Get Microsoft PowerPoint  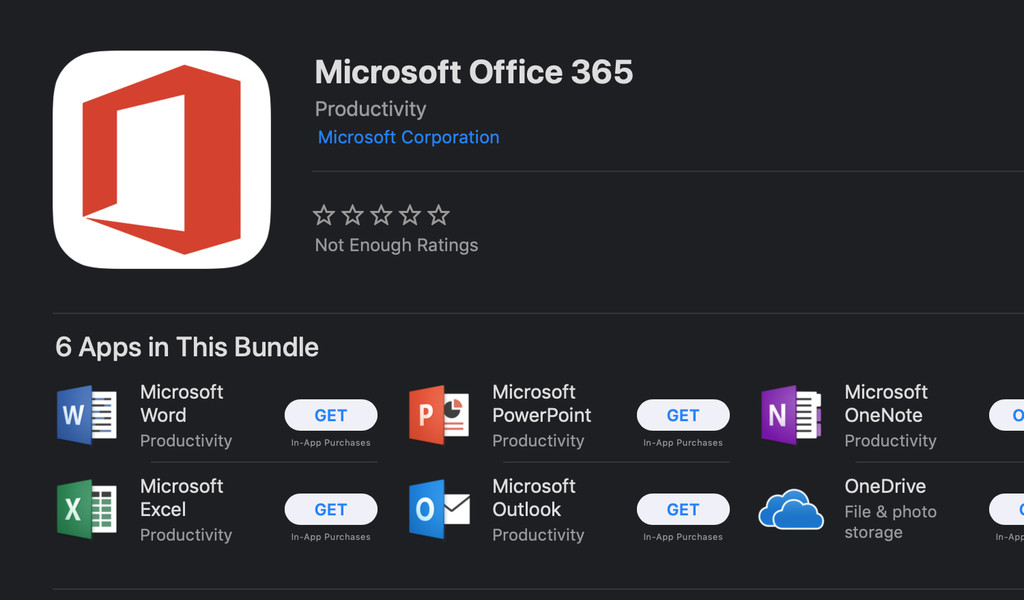pyautogui.click(x=683, y=415)
